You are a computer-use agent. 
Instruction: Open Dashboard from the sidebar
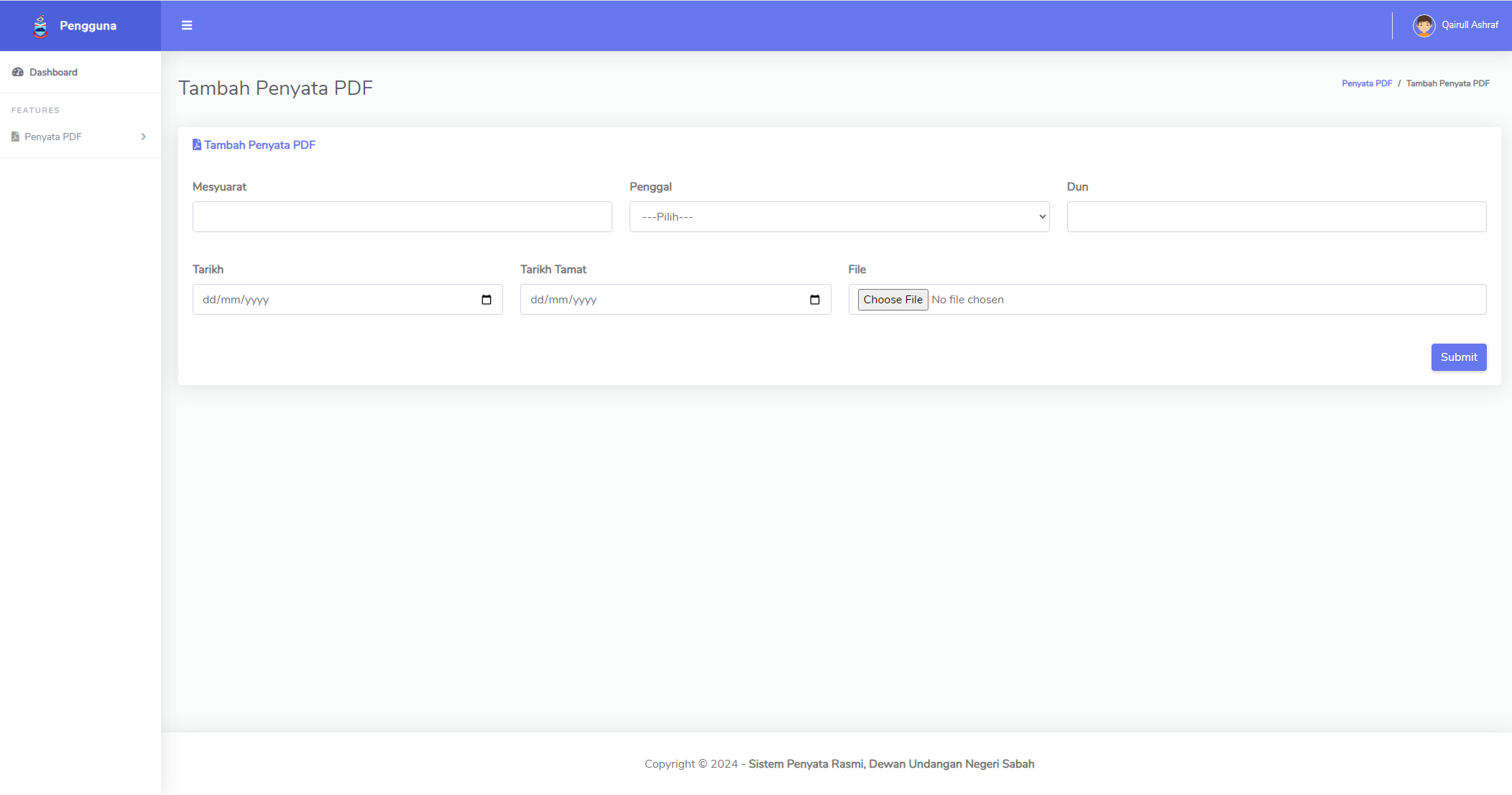click(x=53, y=72)
